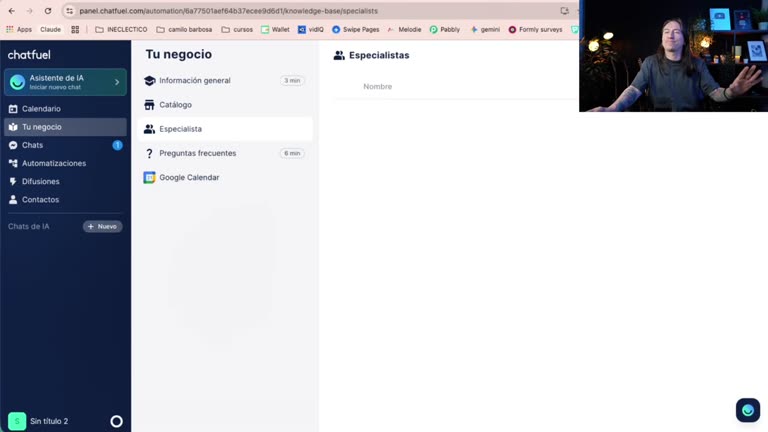Select Tu negocio in the sidebar

click(65, 127)
